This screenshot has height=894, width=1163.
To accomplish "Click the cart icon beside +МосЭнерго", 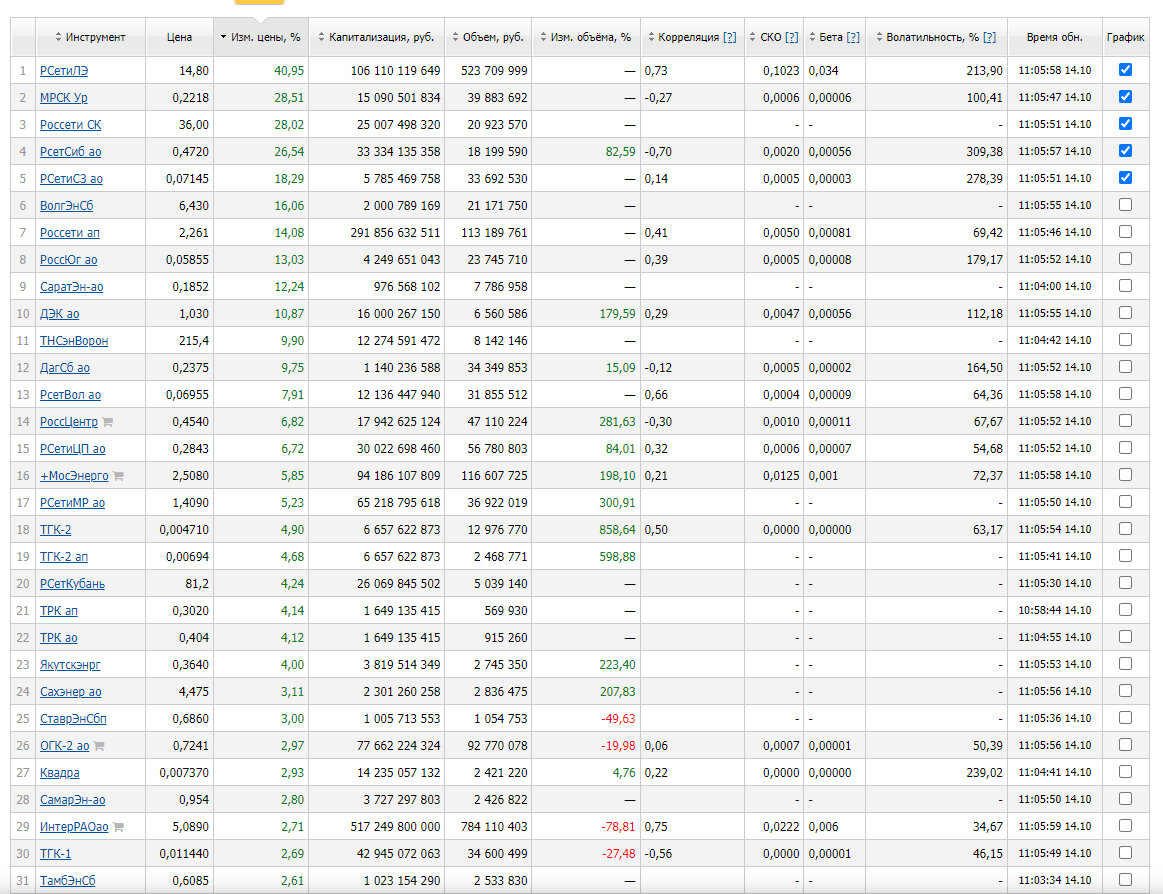I will 119,476.
